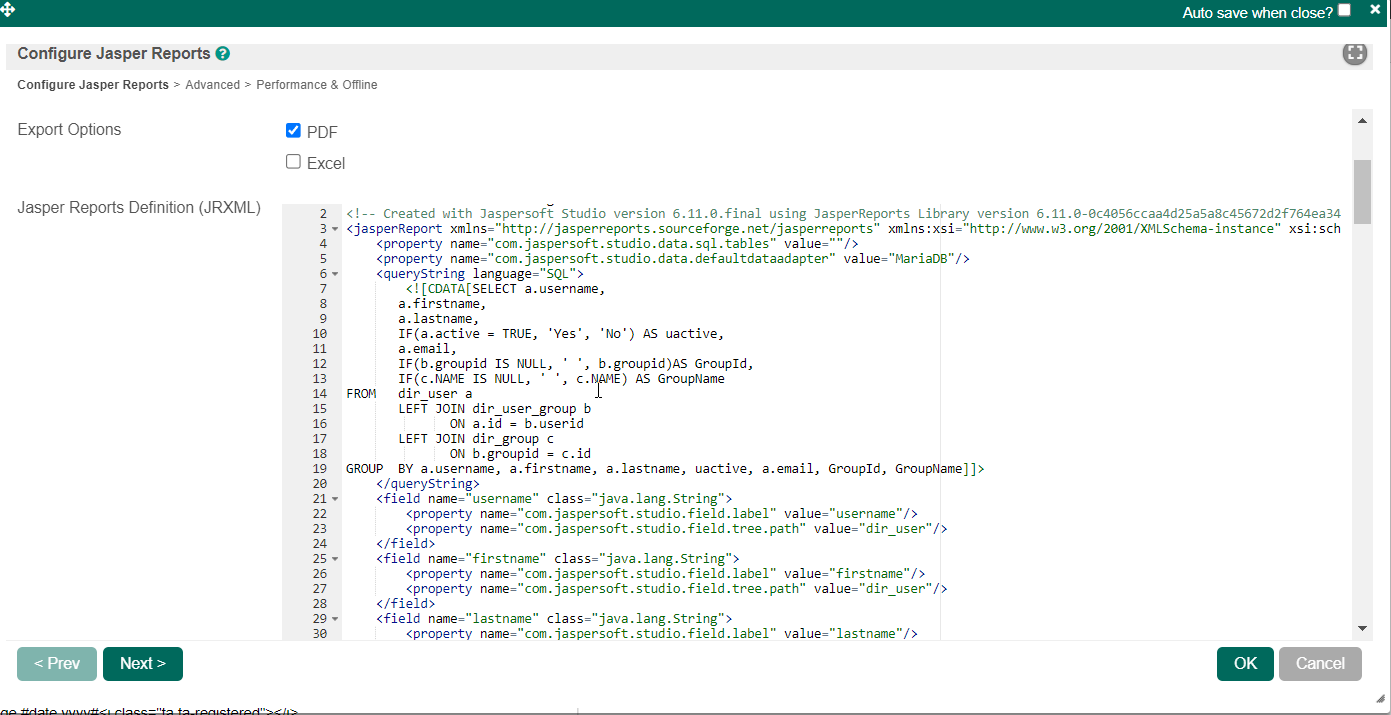Toggle fullscreen with the expand icon
Viewport: 1391px width, 715px height.
pos(1354,54)
